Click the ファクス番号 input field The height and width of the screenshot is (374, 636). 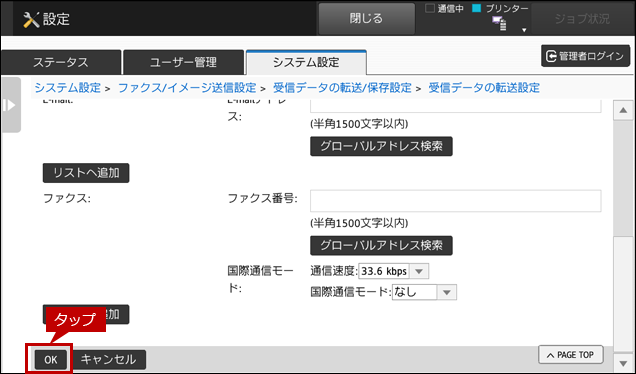[456, 201]
